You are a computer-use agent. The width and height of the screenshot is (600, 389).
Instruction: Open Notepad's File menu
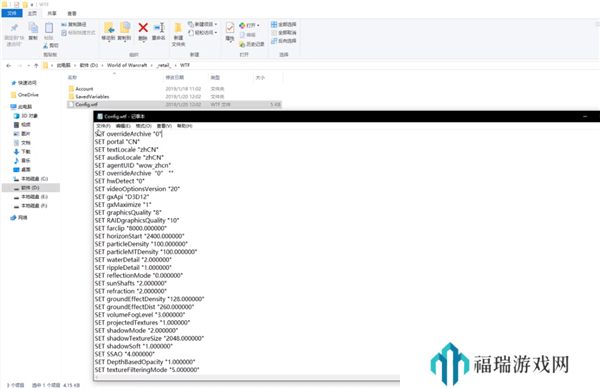click(103, 126)
